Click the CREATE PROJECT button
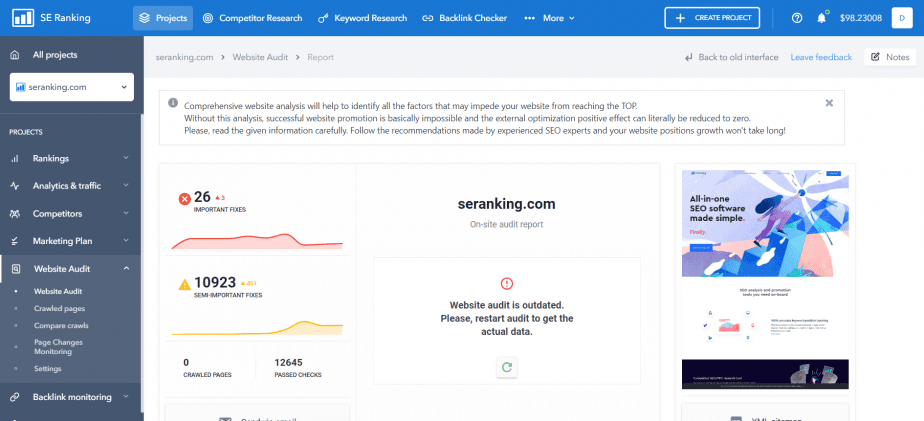The height and width of the screenshot is (421, 924). coord(712,18)
